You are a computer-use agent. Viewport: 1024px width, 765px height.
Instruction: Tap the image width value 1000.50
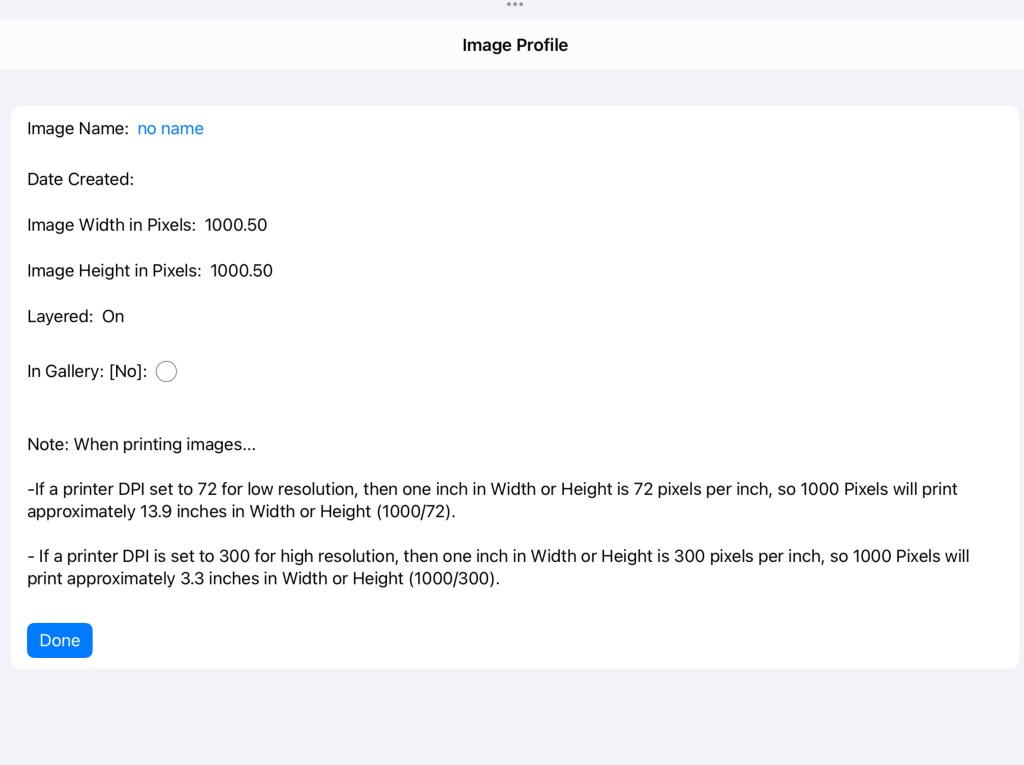point(236,225)
